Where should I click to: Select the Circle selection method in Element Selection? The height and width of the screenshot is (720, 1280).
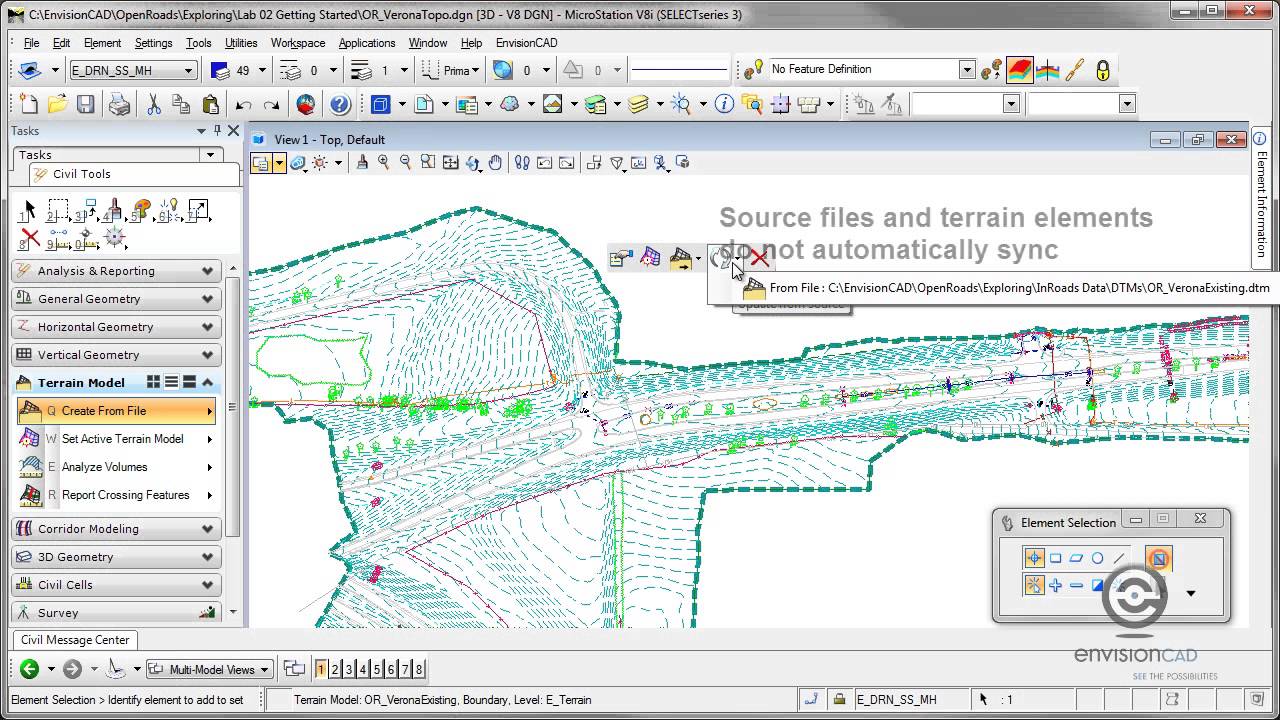click(1097, 558)
